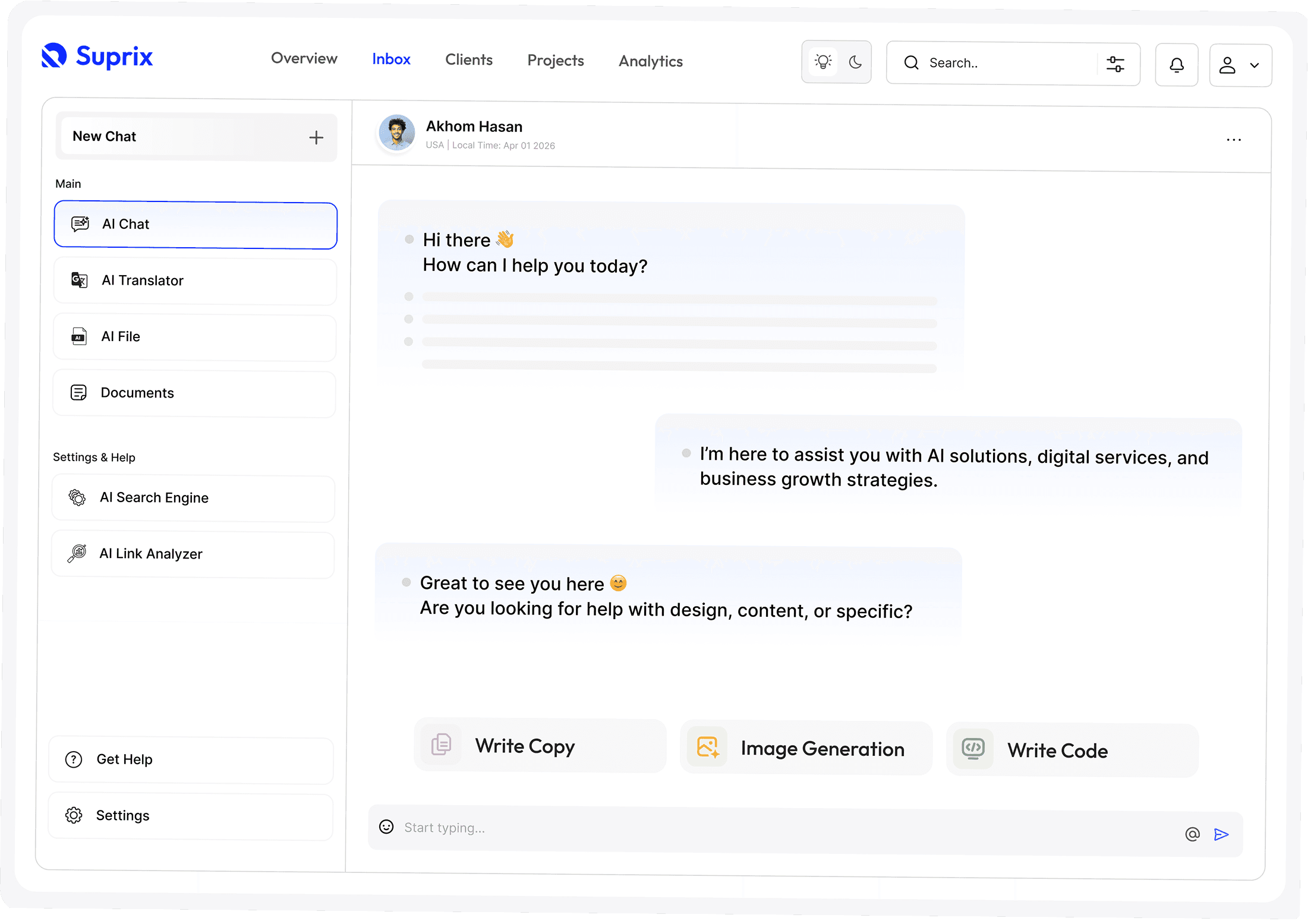The width and height of the screenshot is (1314, 924).
Task: Click the plus icon in New Chat
Action: [x=316, y=138]
